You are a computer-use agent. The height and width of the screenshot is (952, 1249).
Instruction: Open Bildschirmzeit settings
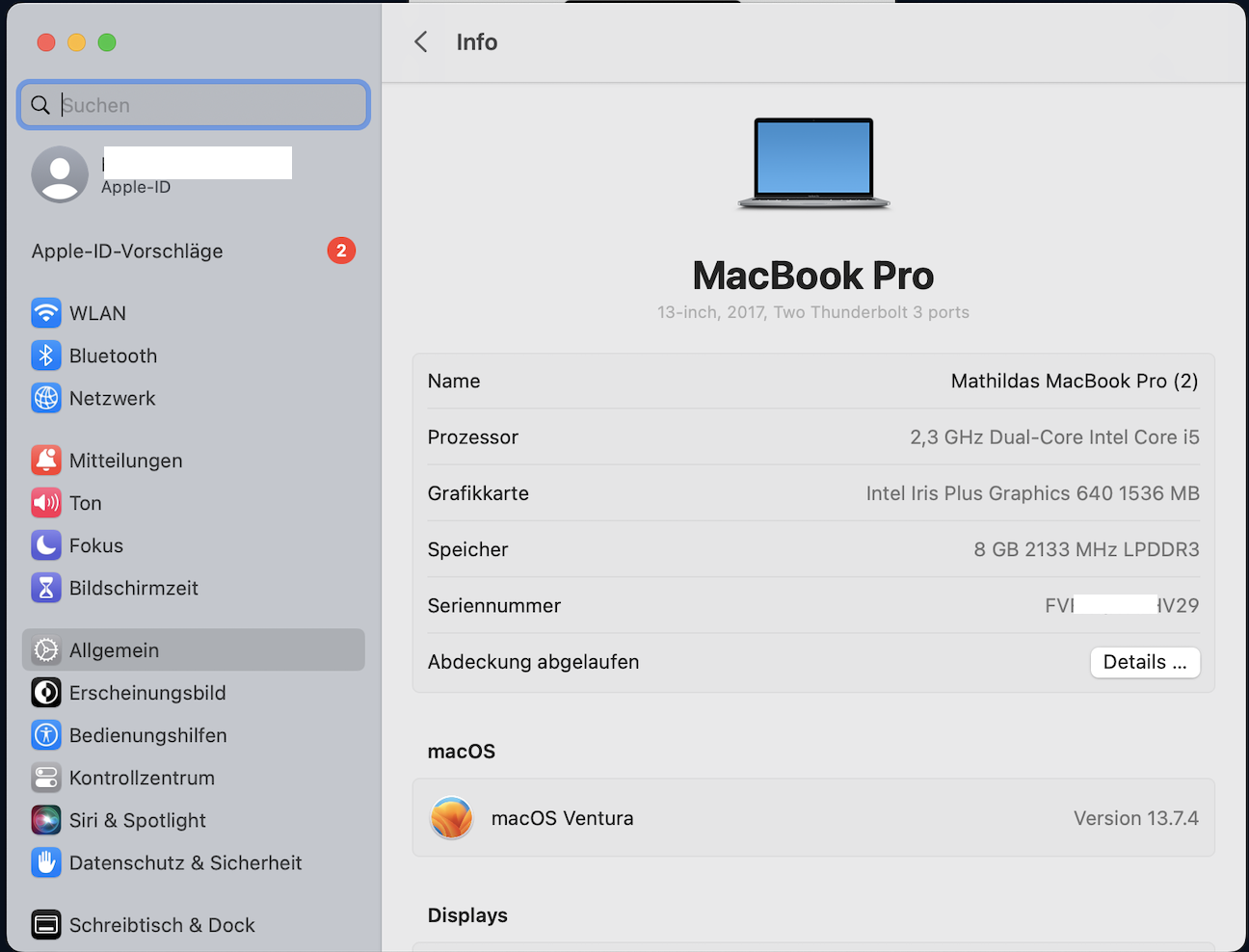click(x=194, y=588)
